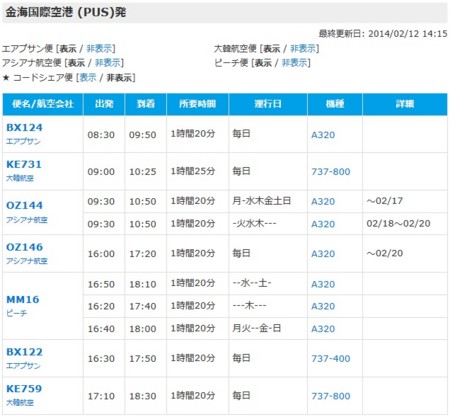
Task: Select the 最終更新日 2014/02/12 14:15 timestamp
Action: tap(383, 34)
